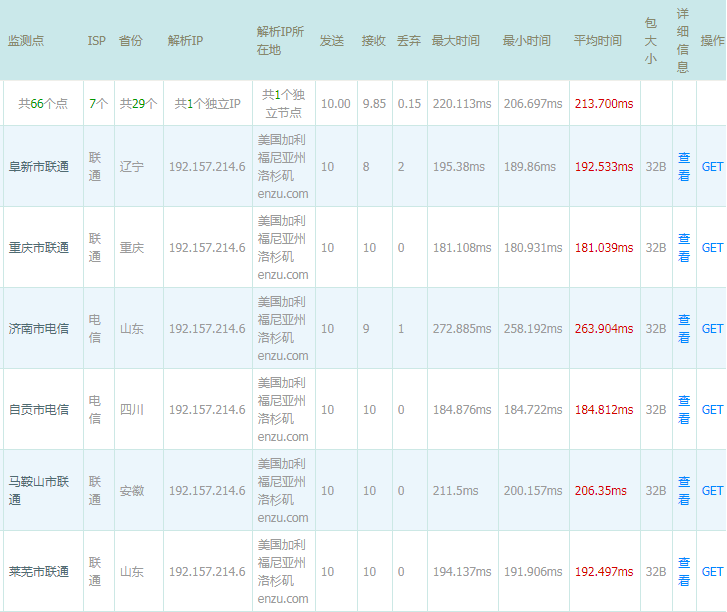This screenshot has width=727, height=612.
Task: Click the ISP column header
Action: pos(96,41)
